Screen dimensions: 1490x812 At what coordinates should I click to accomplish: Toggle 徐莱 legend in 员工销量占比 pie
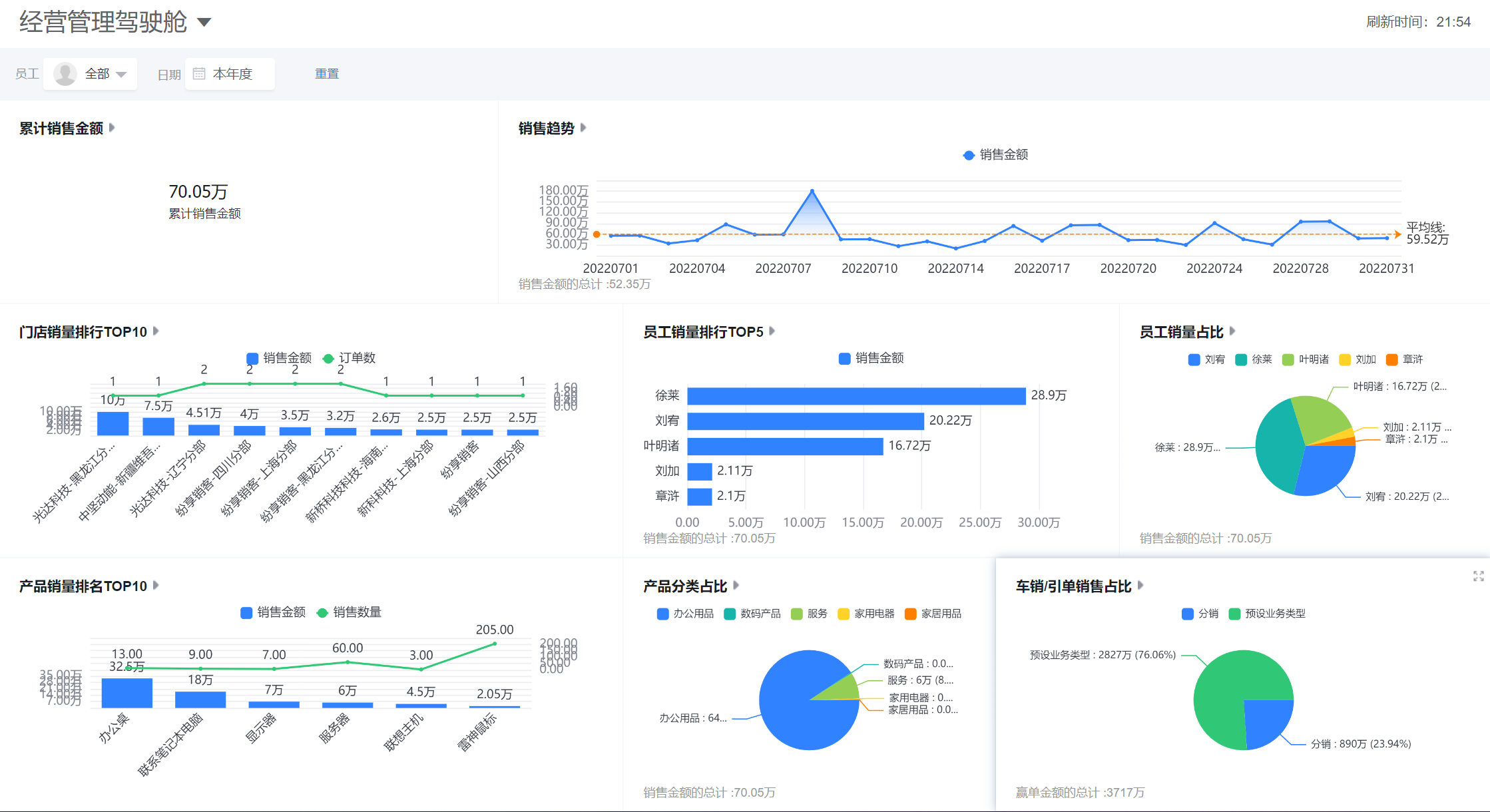click(1254, 359)
